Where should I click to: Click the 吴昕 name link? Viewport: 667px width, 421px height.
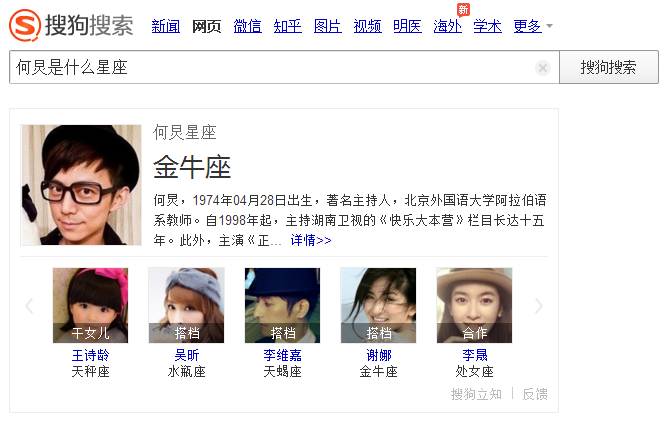click(186, 355)
